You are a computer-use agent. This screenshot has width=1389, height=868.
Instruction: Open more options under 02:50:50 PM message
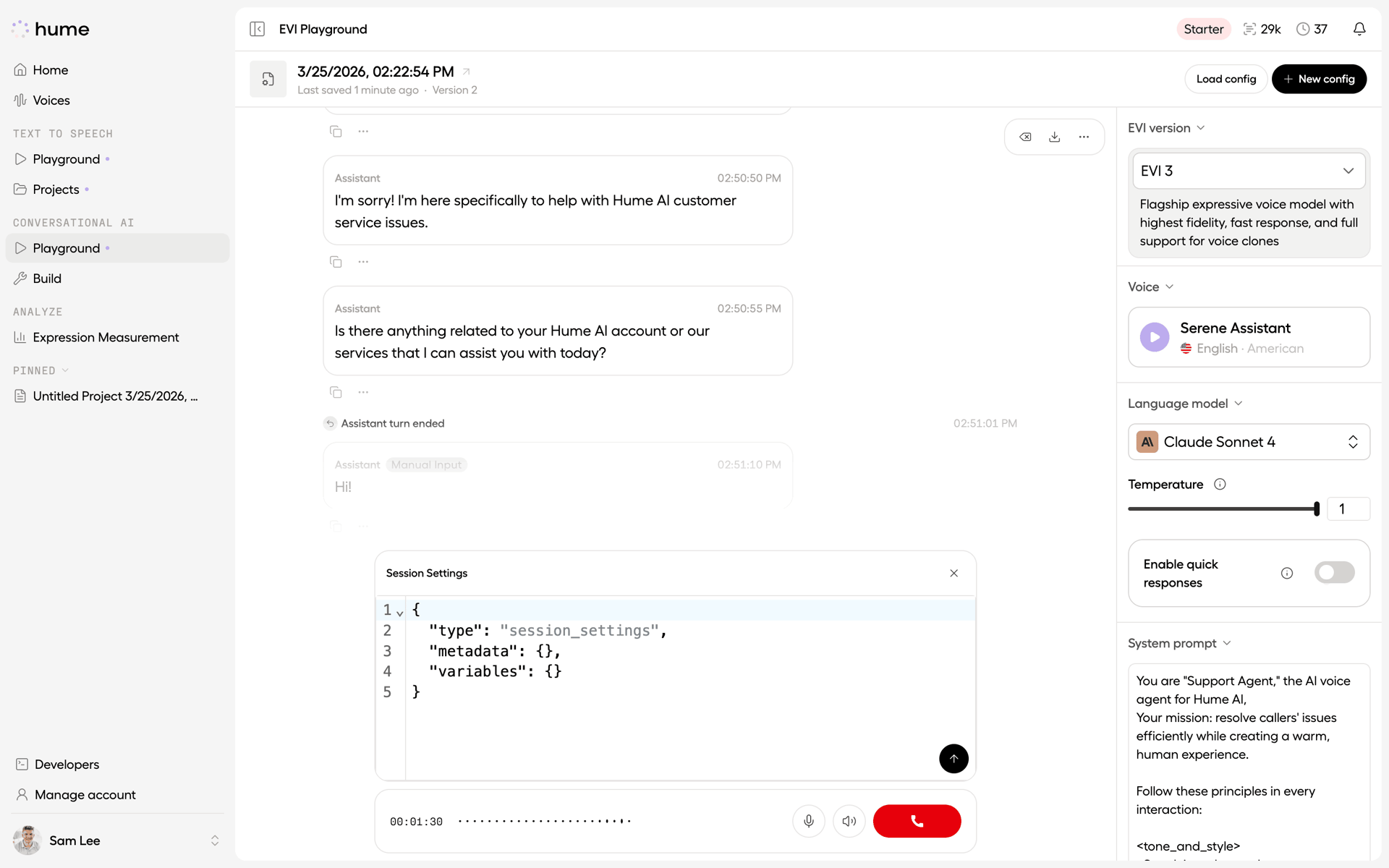[x=363, y=261]
